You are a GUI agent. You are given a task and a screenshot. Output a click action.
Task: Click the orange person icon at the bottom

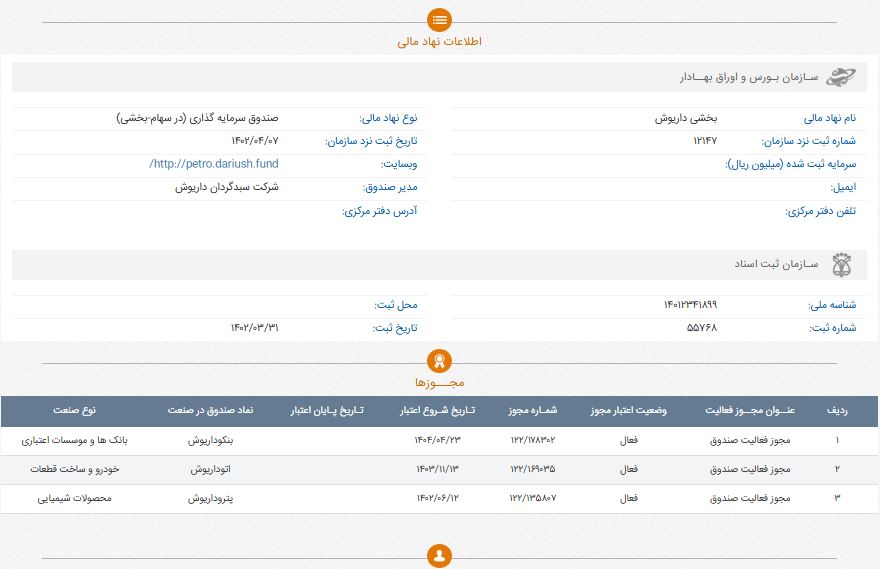coord(439,556)
